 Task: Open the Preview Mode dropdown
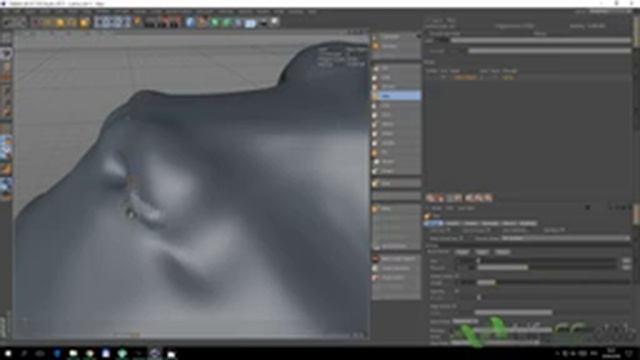[565, 238]
